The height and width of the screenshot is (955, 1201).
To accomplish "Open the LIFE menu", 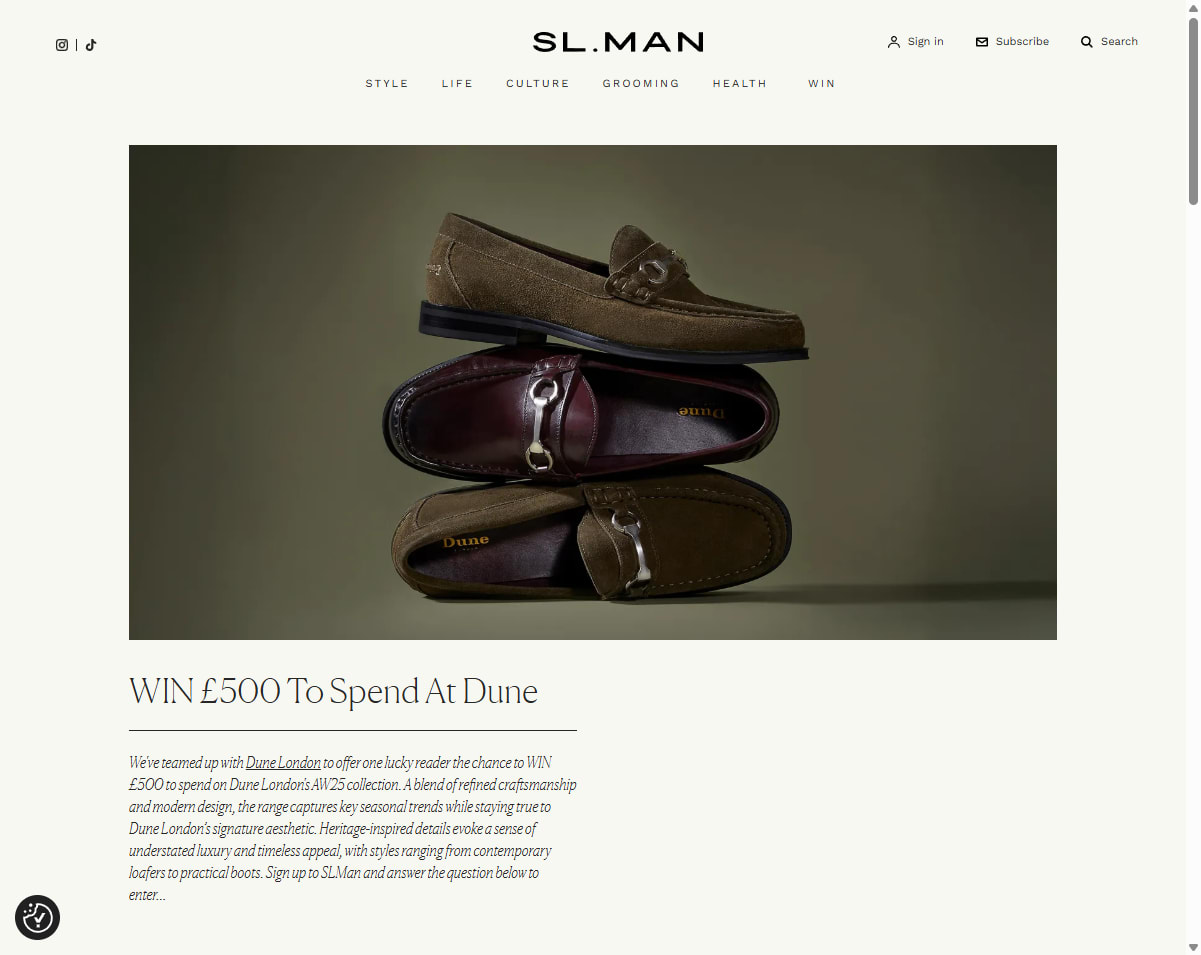I will [457, 84].
